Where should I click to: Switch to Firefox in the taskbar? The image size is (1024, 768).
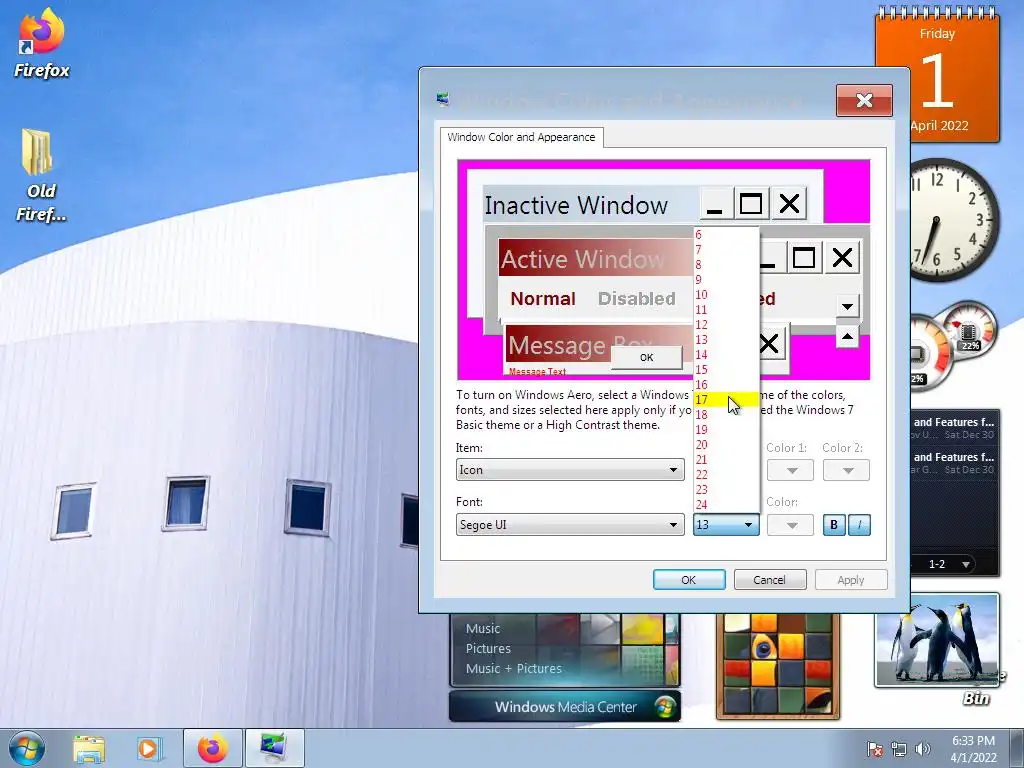click(x=213, y=748)
